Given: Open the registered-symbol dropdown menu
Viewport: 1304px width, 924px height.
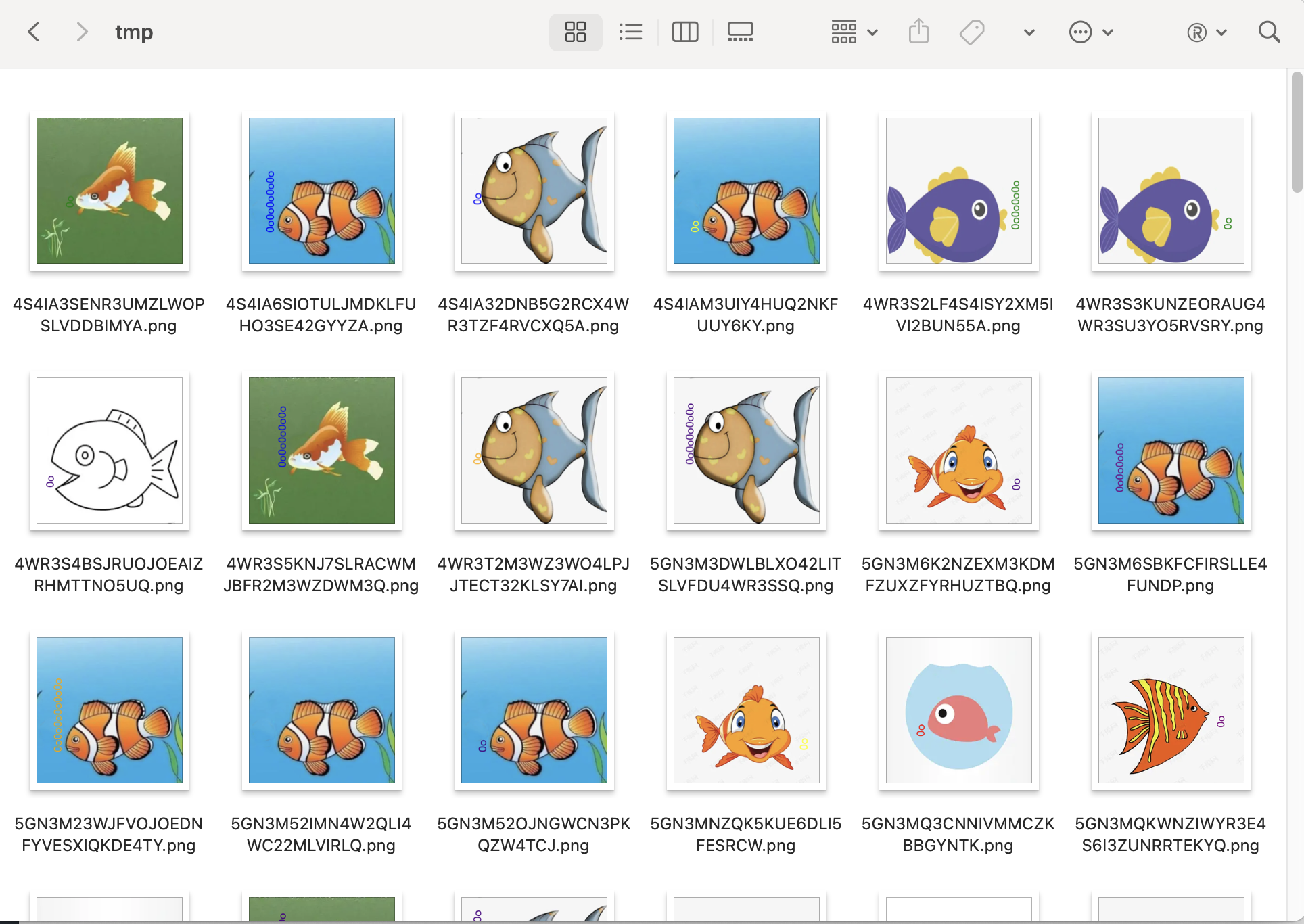Looking at the screenshot, I should [1207, 32].
